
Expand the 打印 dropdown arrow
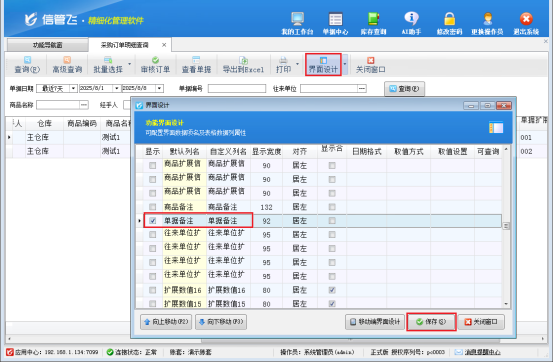(x=297, y=64)
